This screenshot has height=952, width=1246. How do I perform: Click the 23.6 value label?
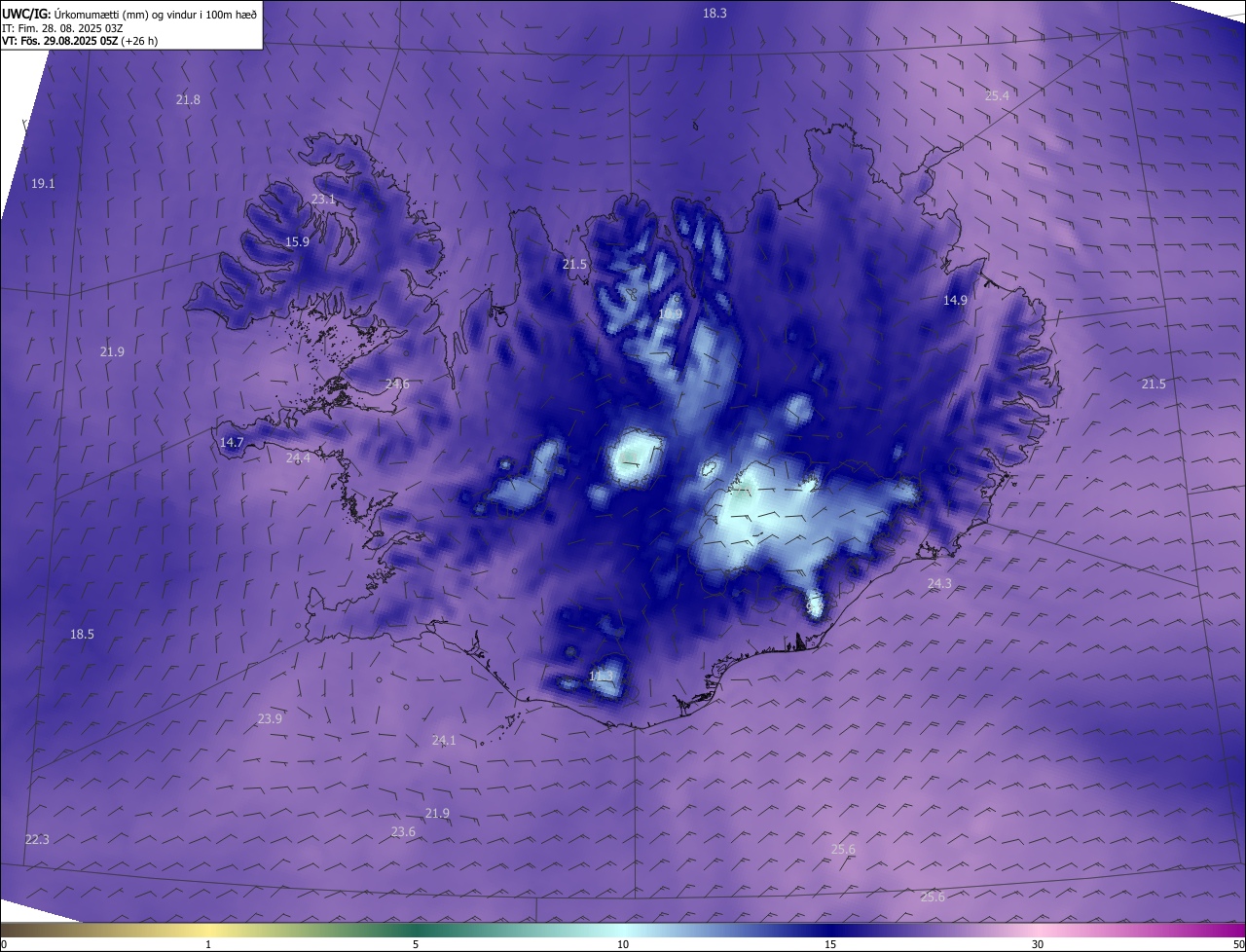coord(403,831)
